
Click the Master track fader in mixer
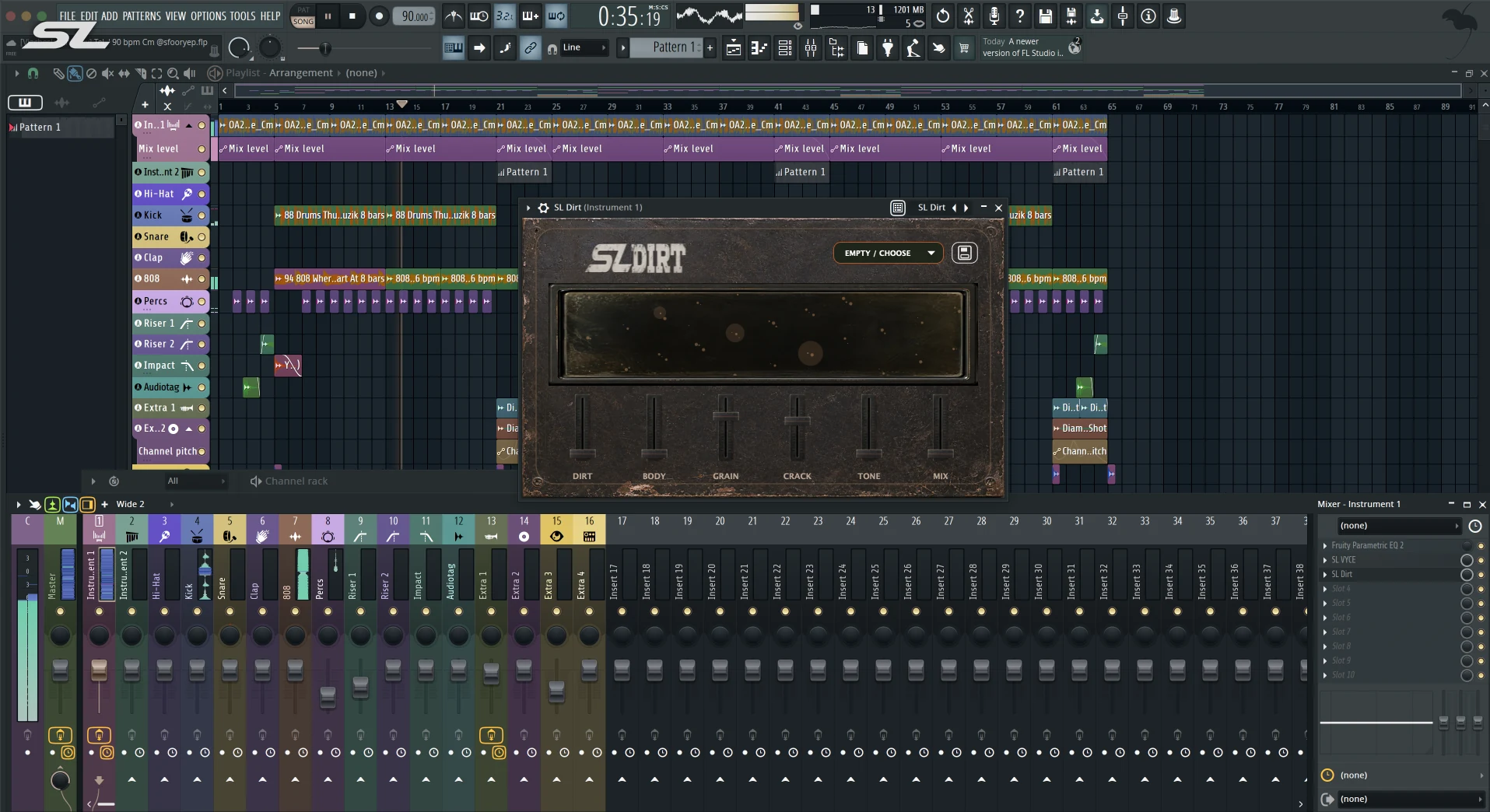click(x=60, y=671)
